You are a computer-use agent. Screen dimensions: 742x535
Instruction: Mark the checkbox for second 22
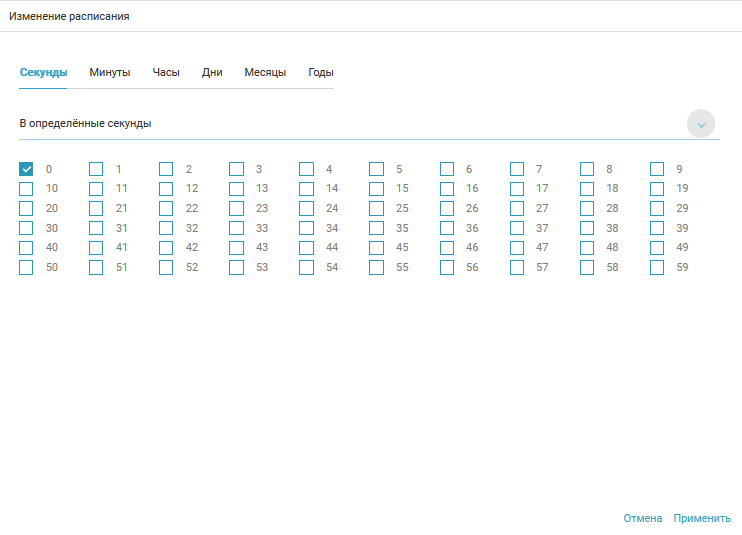(166, 208)
